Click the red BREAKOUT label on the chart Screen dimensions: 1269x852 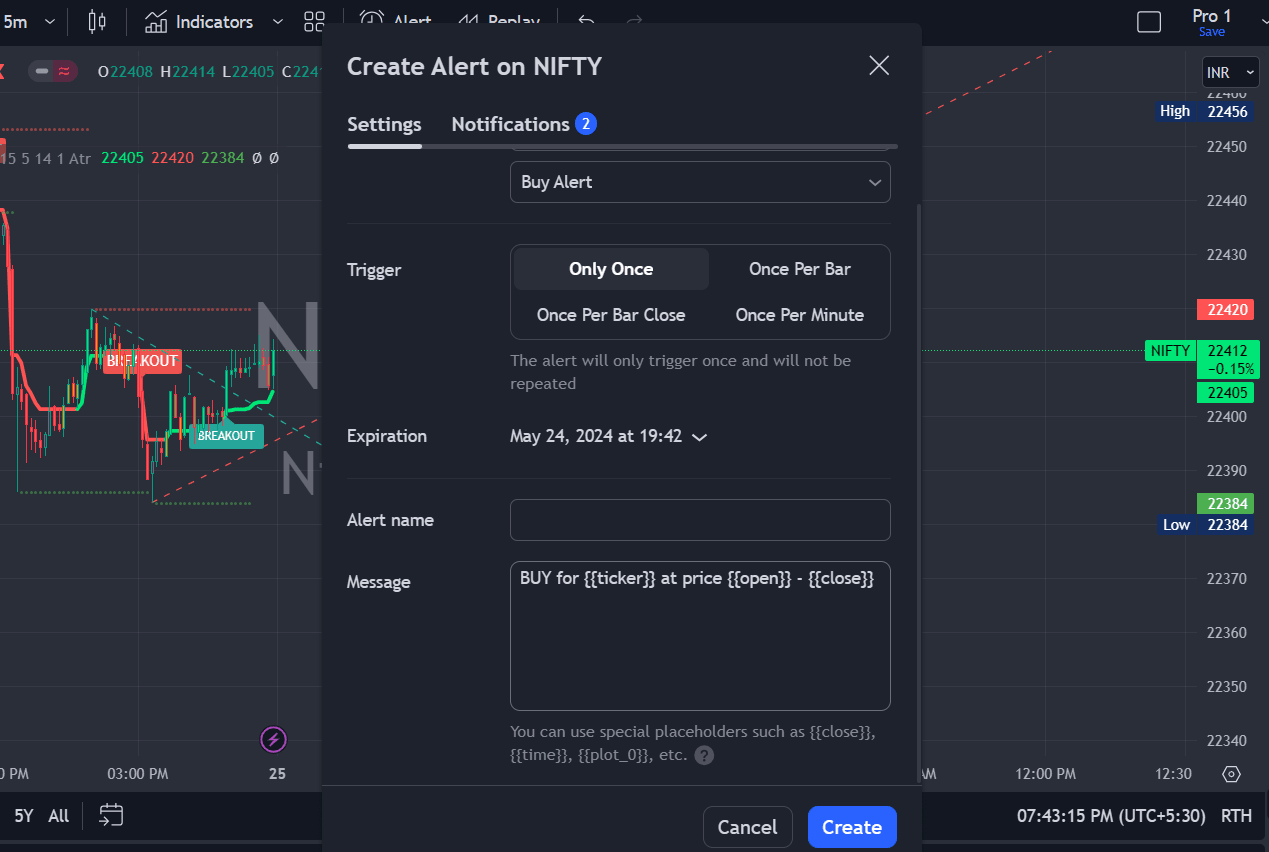pos(142,361)
